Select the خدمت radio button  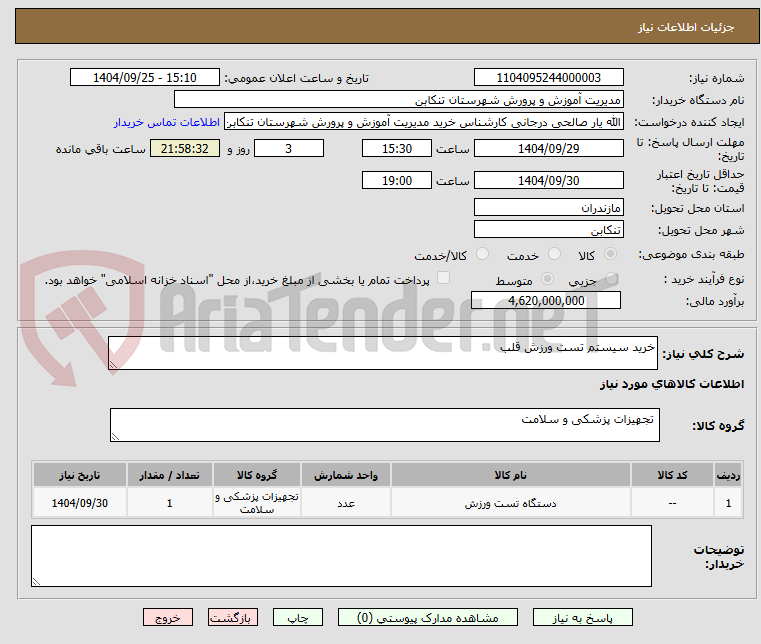[554, 254]
